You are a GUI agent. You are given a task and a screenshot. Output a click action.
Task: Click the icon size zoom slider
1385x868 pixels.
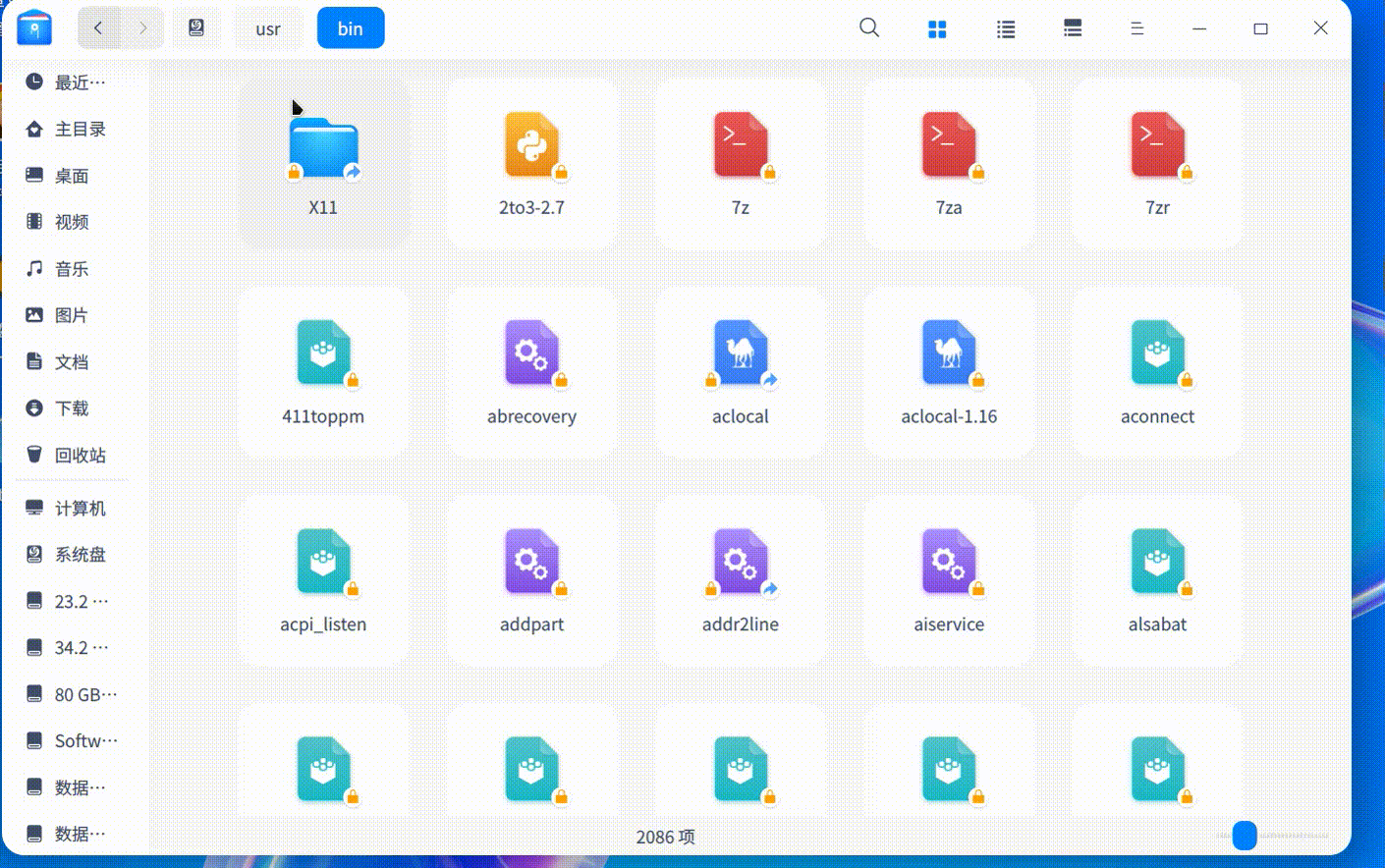1245,836
